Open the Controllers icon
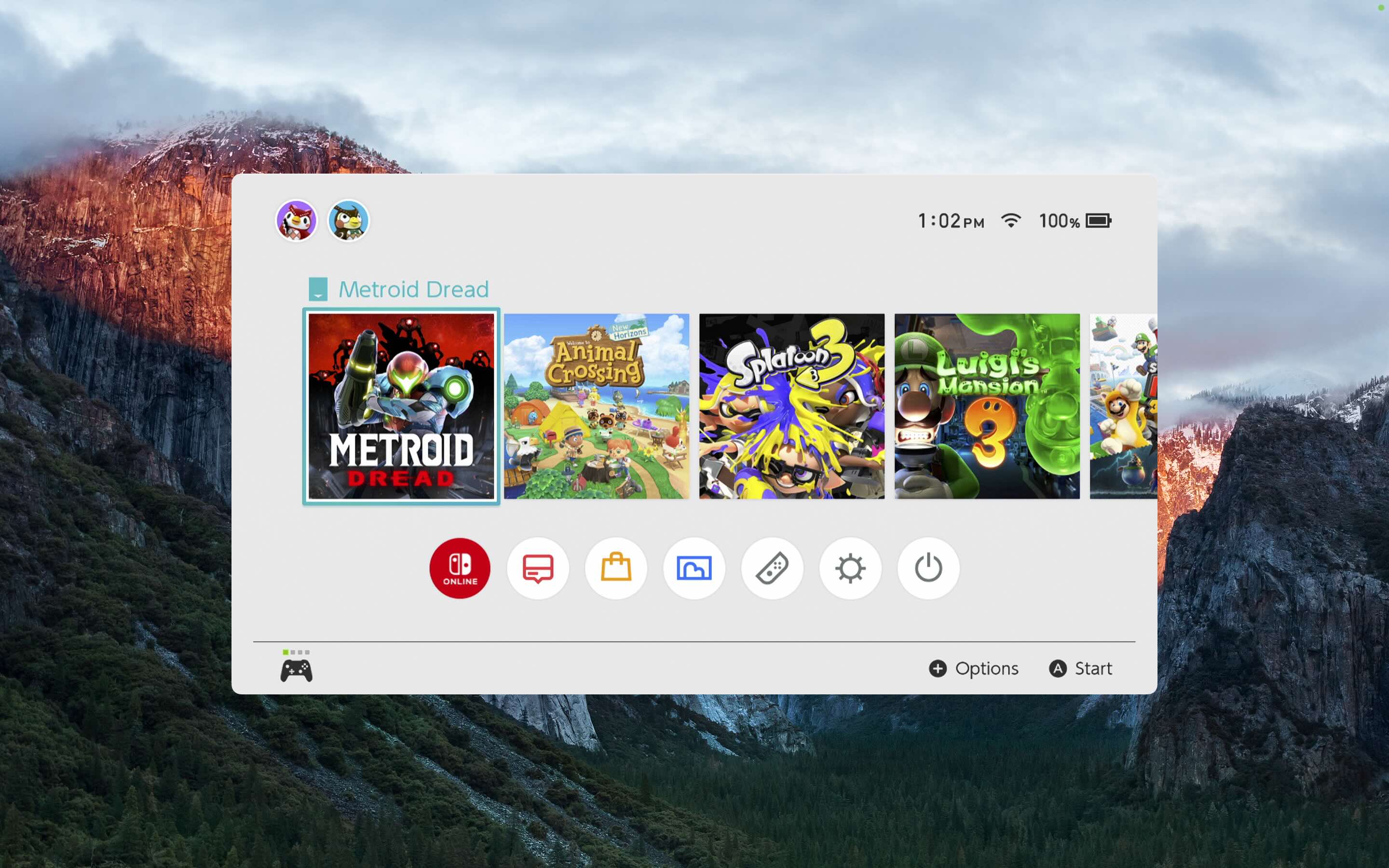This screenshot has height=868, width=1389. pyautogui.click(x=772, y=568)
